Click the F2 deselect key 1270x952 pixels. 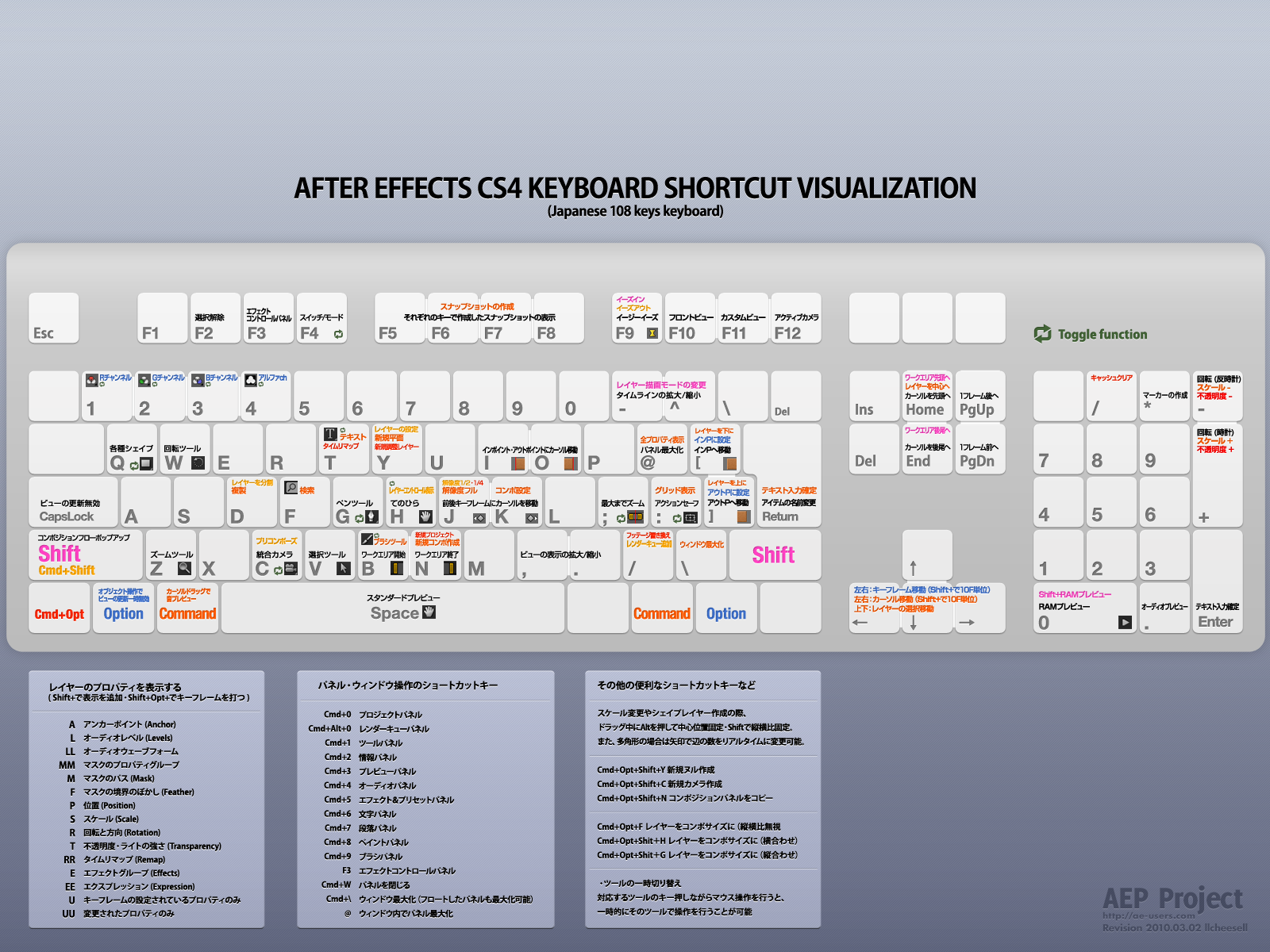pyautogui.click(x=215, y=318)
